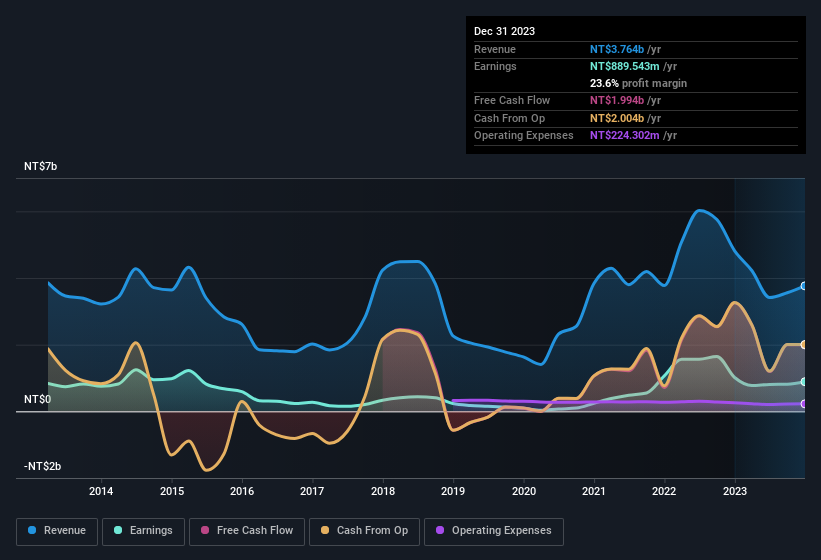Toggle the Operating Expenses legend entry
The width and height of the screenshot is (821, 560).
tap(494, 530)
